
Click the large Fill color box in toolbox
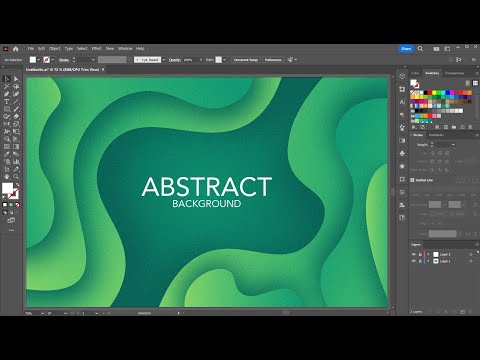pos(7,188)
